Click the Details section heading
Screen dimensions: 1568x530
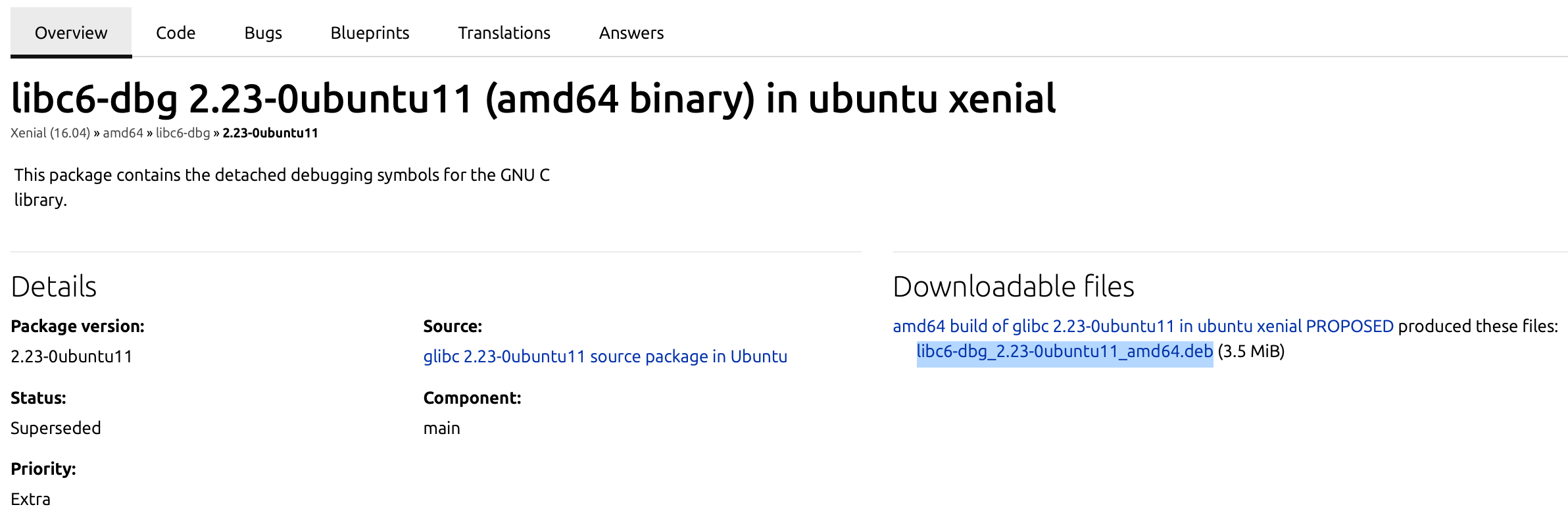pos(54,287)
